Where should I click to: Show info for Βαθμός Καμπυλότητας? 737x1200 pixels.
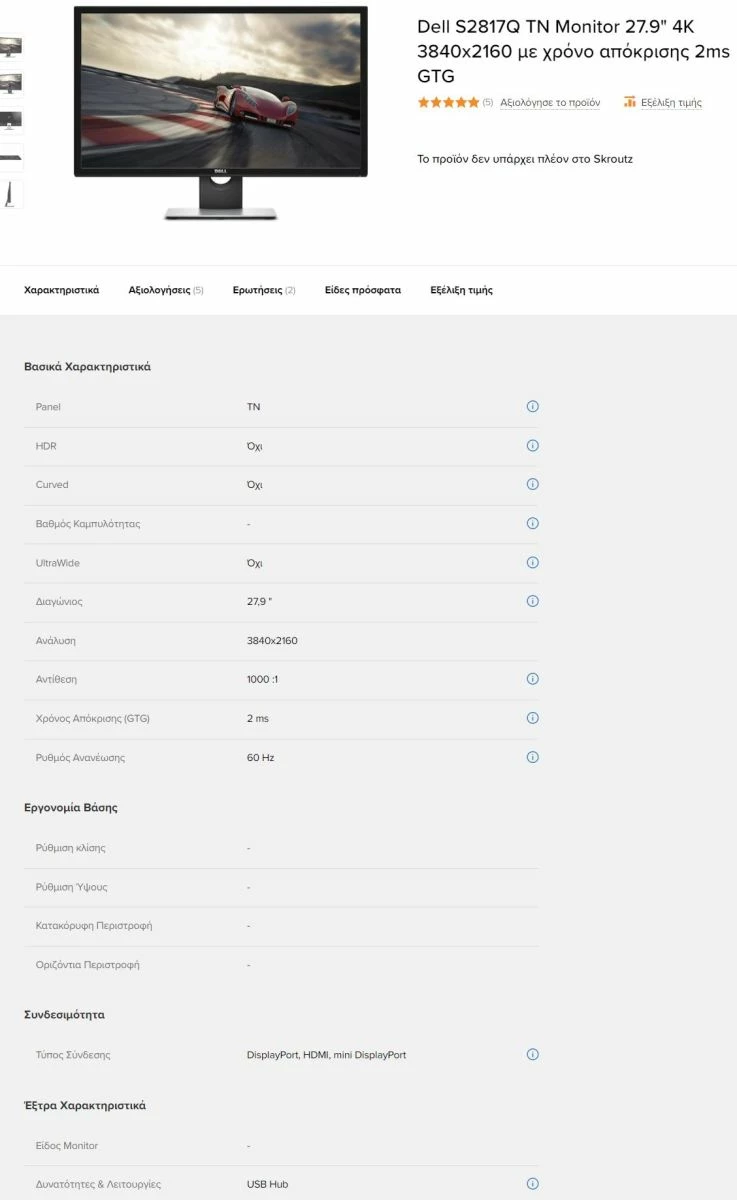532,524
